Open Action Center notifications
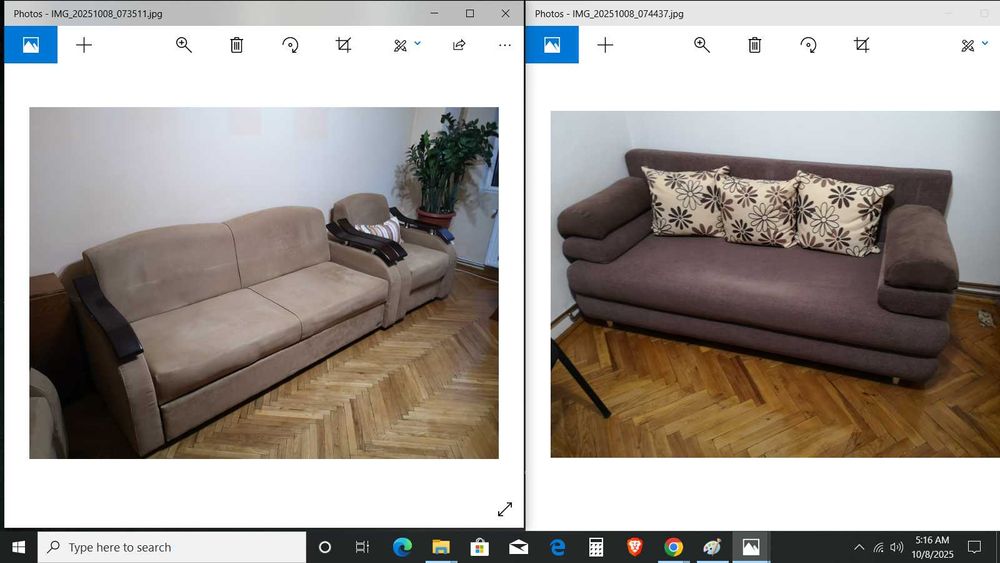 point(974,547)
